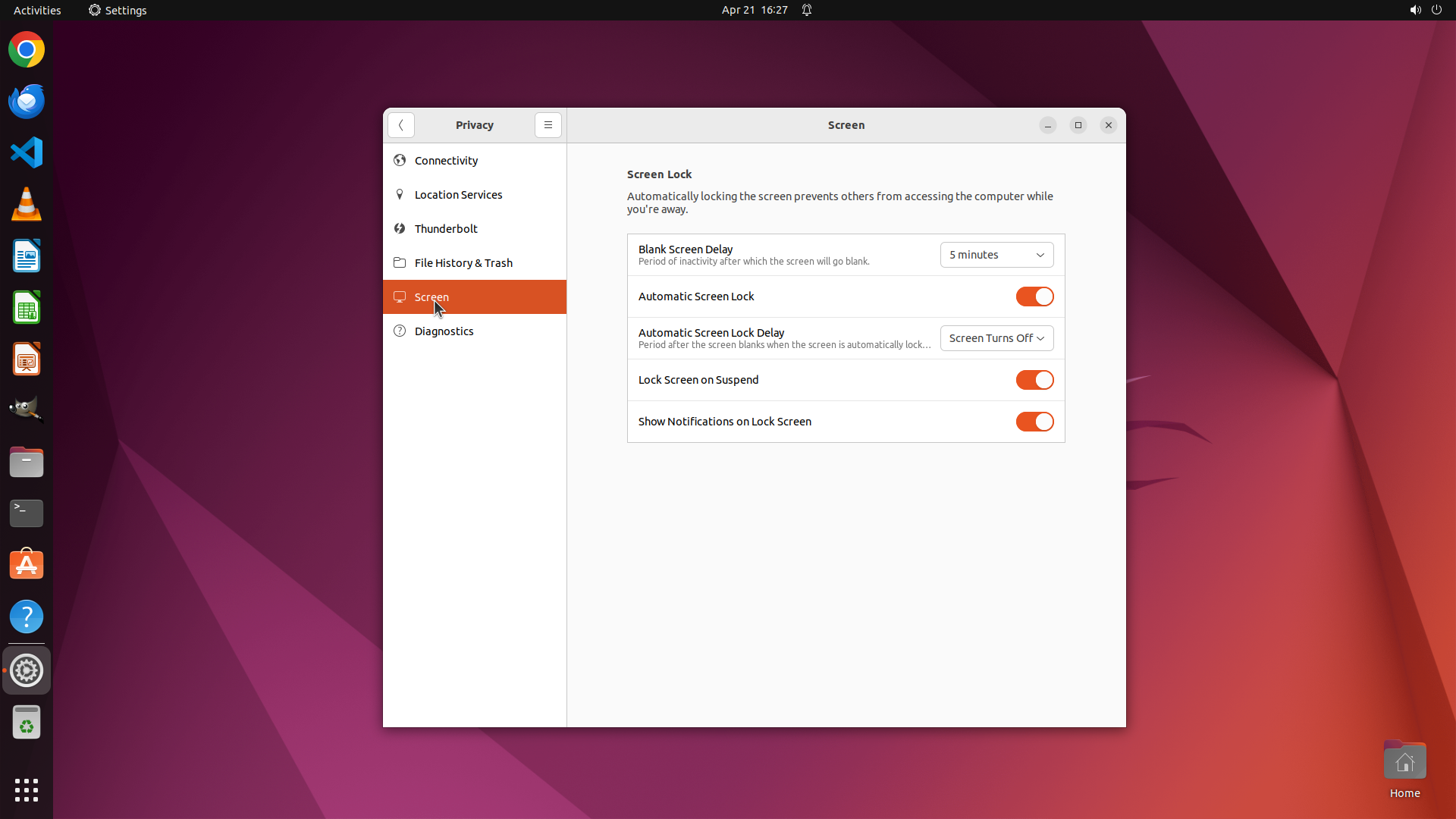Turn off Lock Screen on Suspend

click(1034, 380)
